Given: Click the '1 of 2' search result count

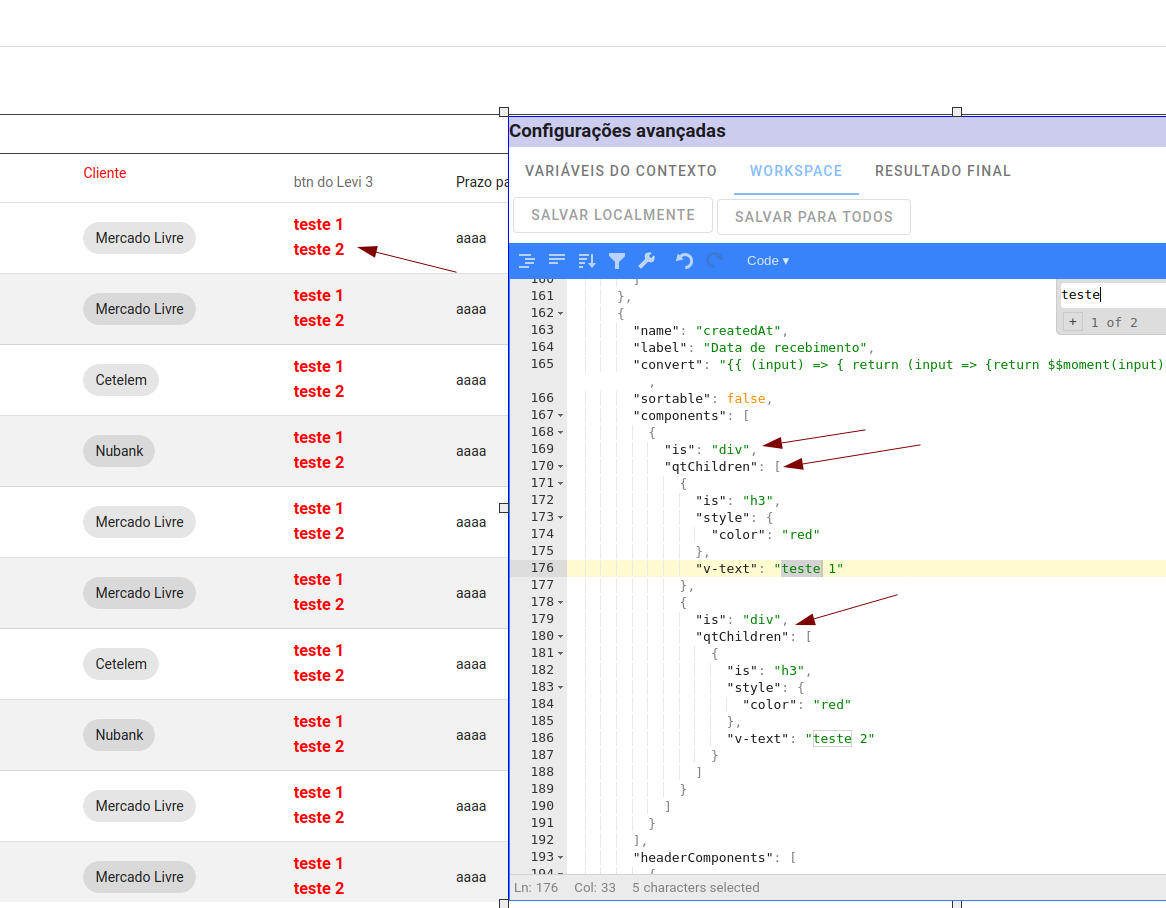Looking at the screenshot, I should click(1114, 323).
